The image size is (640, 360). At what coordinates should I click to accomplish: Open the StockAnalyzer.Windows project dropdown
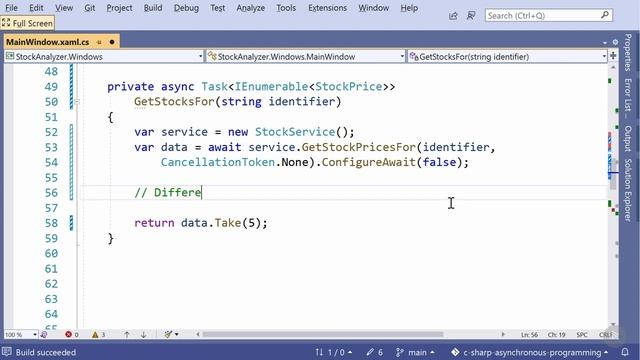tap(104, 57)
